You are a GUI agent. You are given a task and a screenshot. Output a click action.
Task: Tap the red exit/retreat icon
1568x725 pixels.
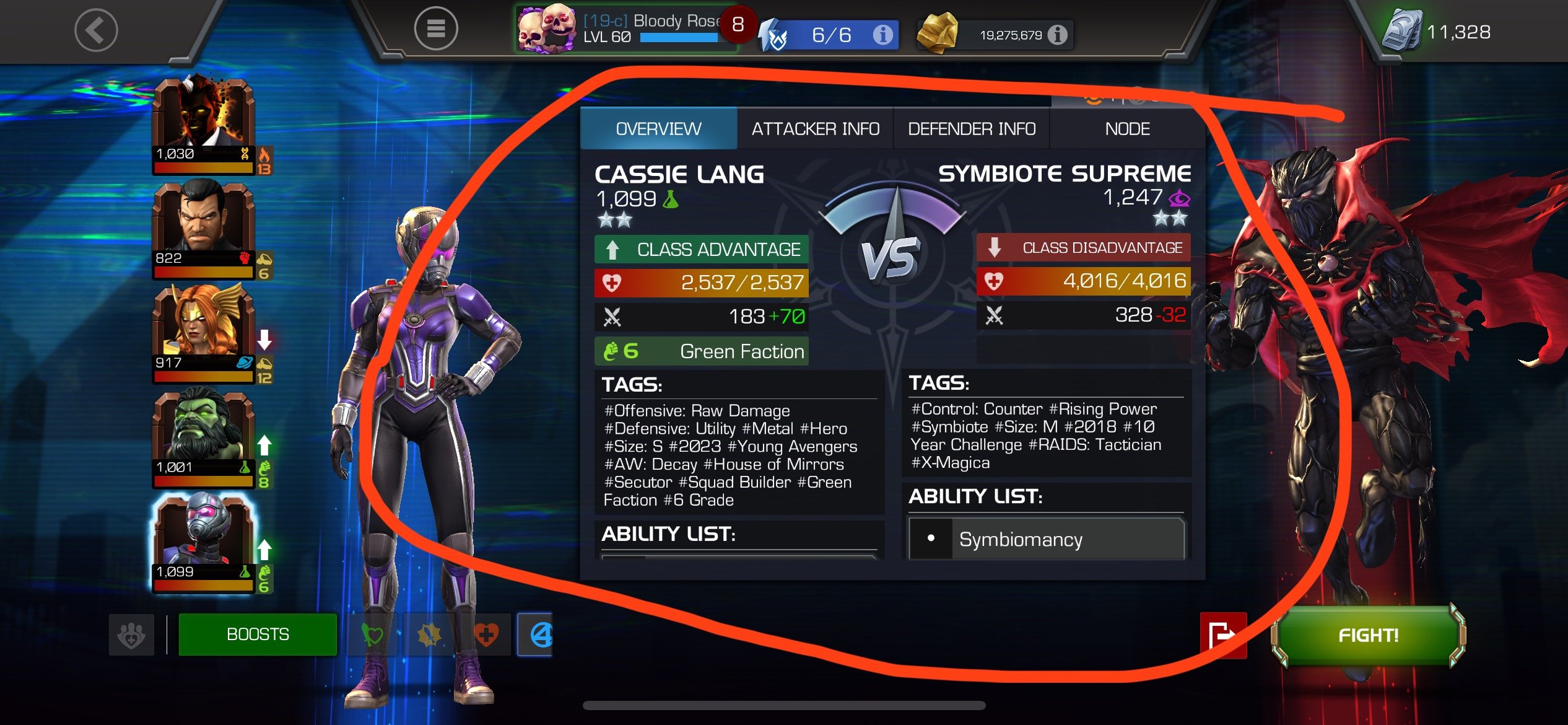pyautogui.click(x=1223, y=635)
